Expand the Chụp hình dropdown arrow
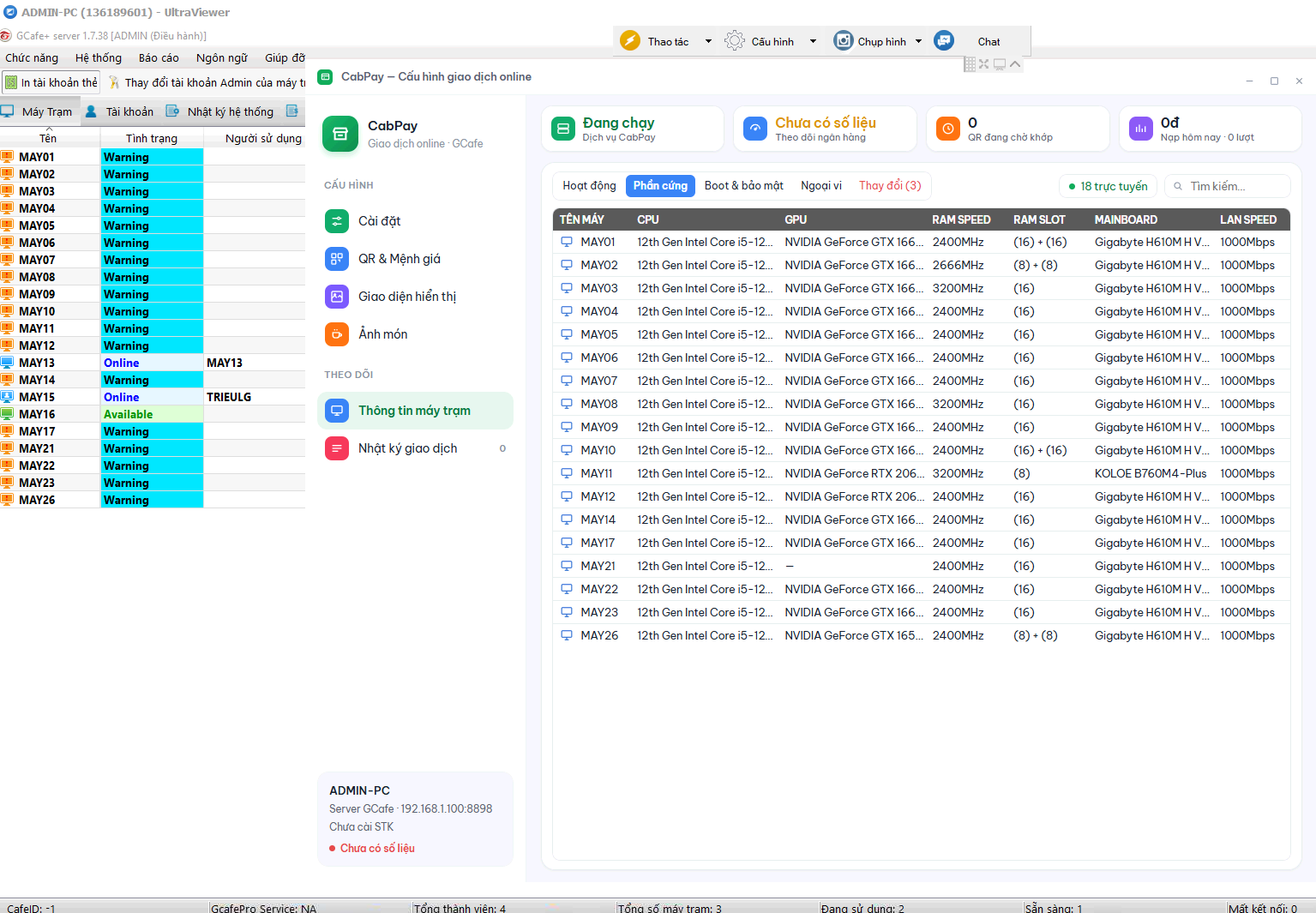 pos(918,41)
